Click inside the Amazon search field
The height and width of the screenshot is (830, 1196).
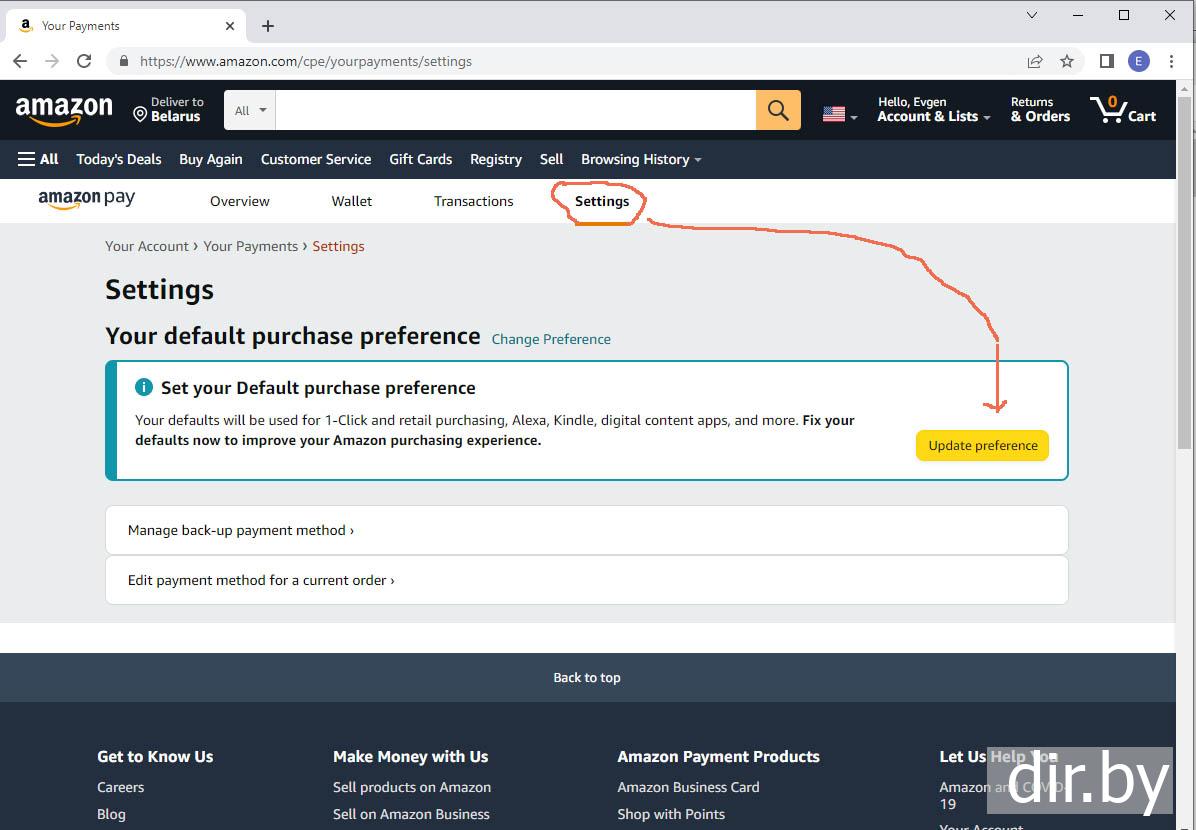point(516,110)
